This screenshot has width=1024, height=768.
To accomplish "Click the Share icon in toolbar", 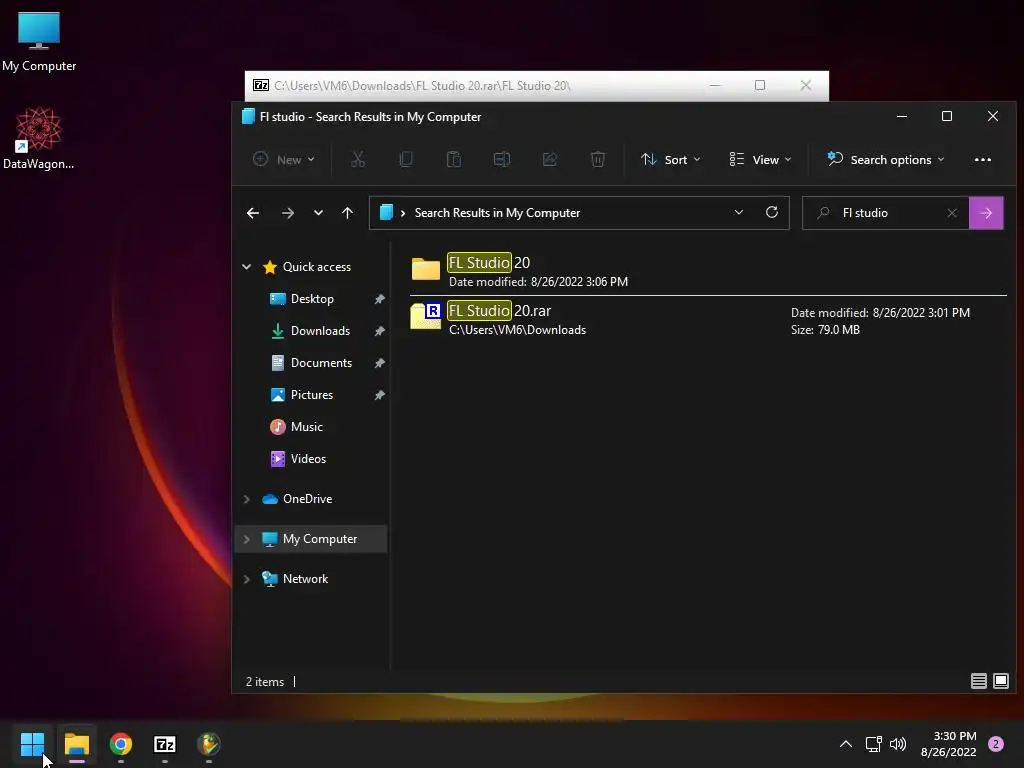I will [x=550, y=159].
